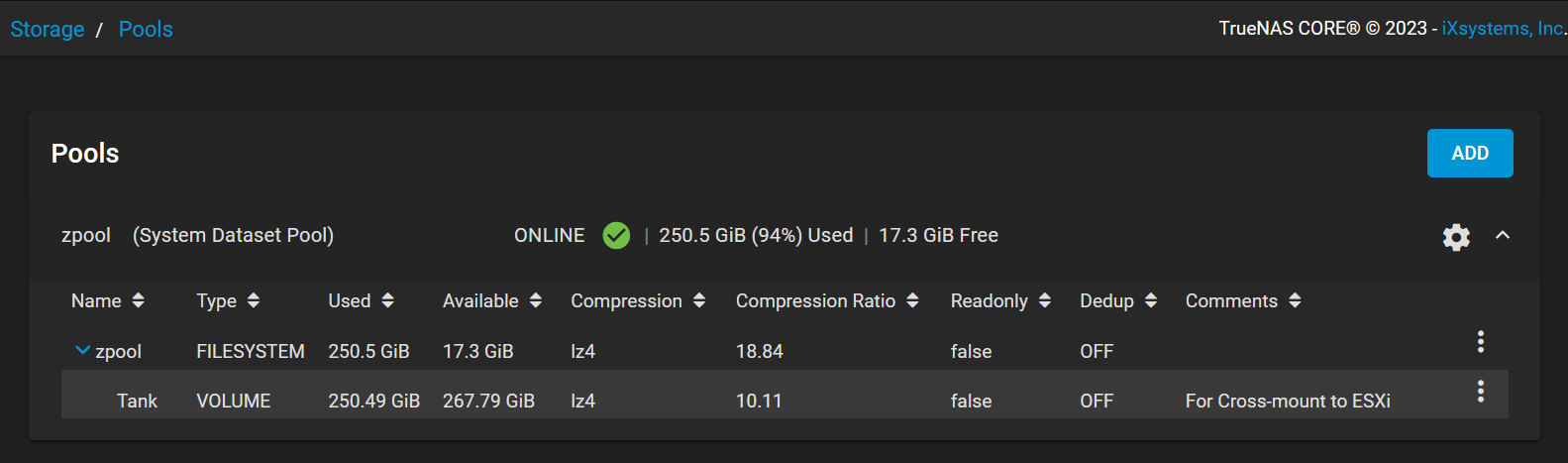Screen dimensions: 1568x463
Task: Open Pools breadcrumb link
Action: [x=146, y=29]
